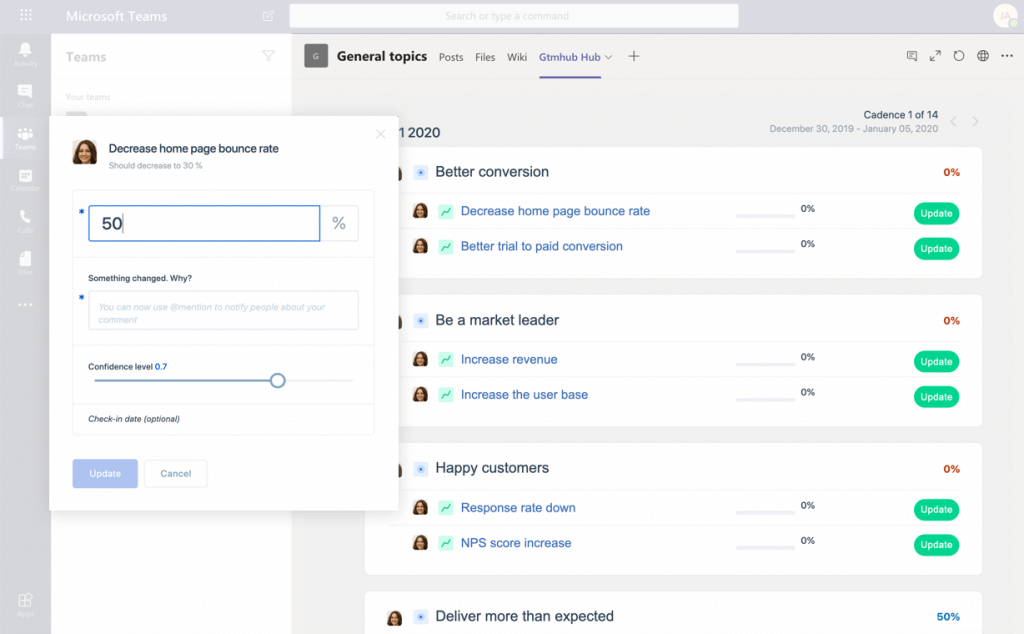
Task: Click objective icon beside Happy customers
Action: pyautogui.click(x=421, y=469)
